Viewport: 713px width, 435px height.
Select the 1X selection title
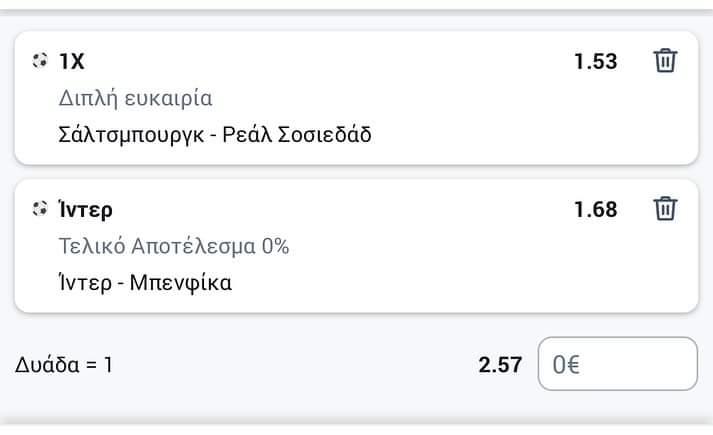click(x=72, y=61)
